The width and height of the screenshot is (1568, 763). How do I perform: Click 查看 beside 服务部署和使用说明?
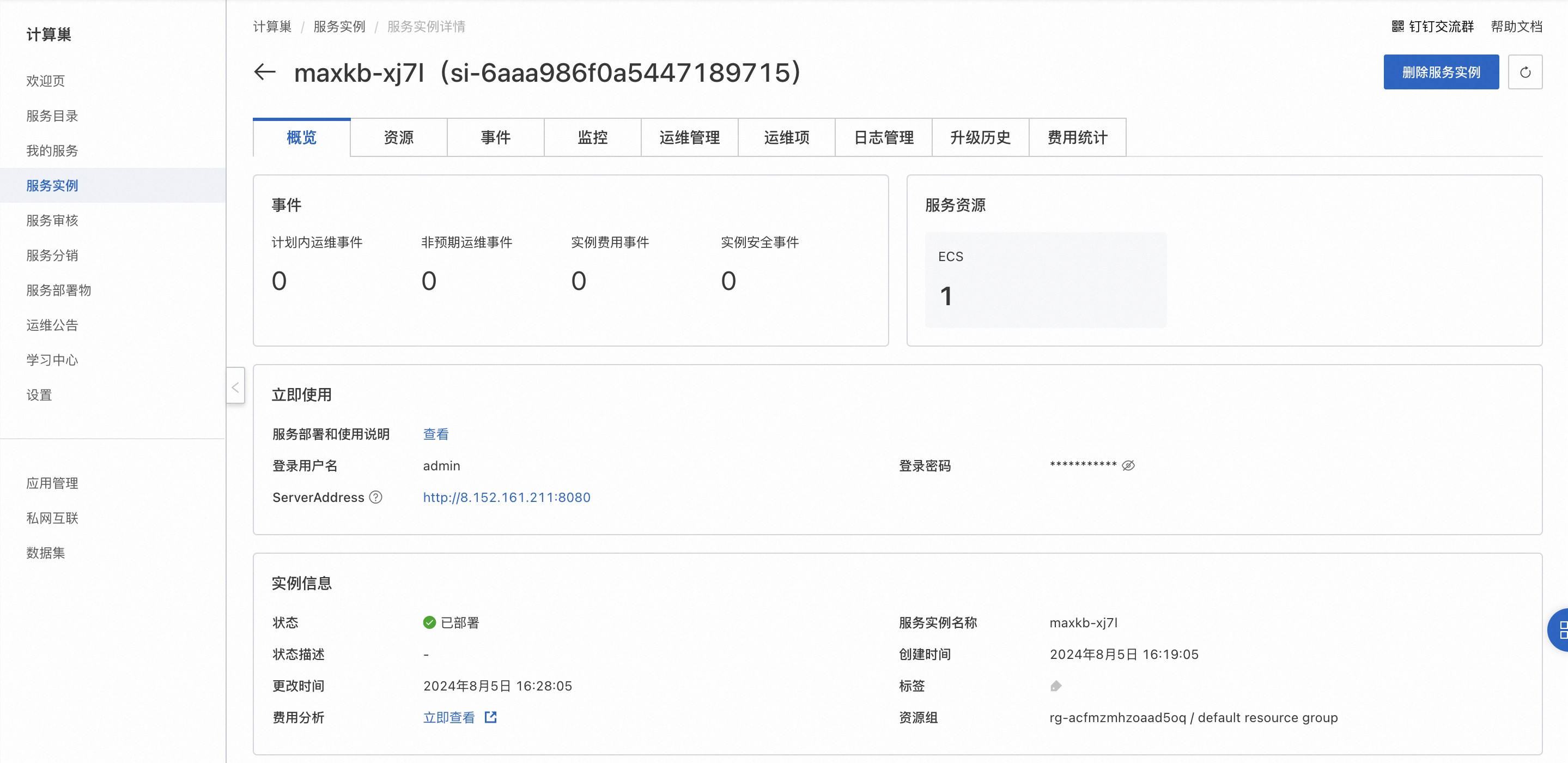click(436, 434)
